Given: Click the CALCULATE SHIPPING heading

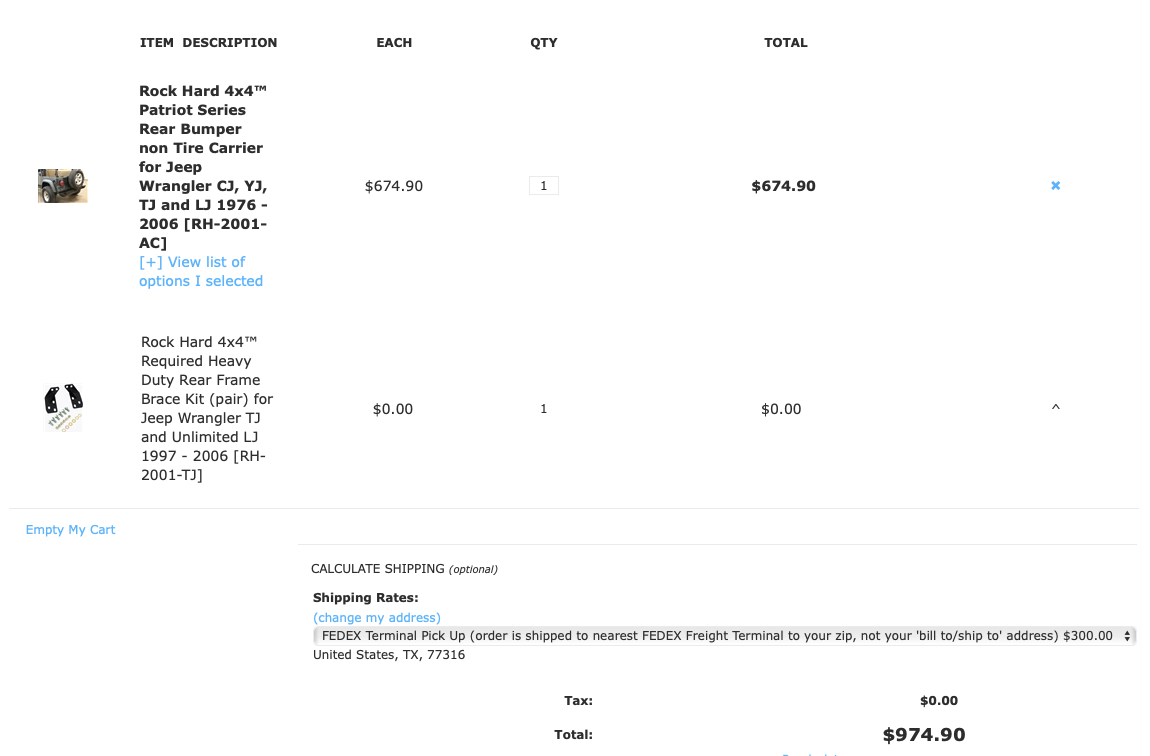Looking at the screenshot, I should click(378, 569).
